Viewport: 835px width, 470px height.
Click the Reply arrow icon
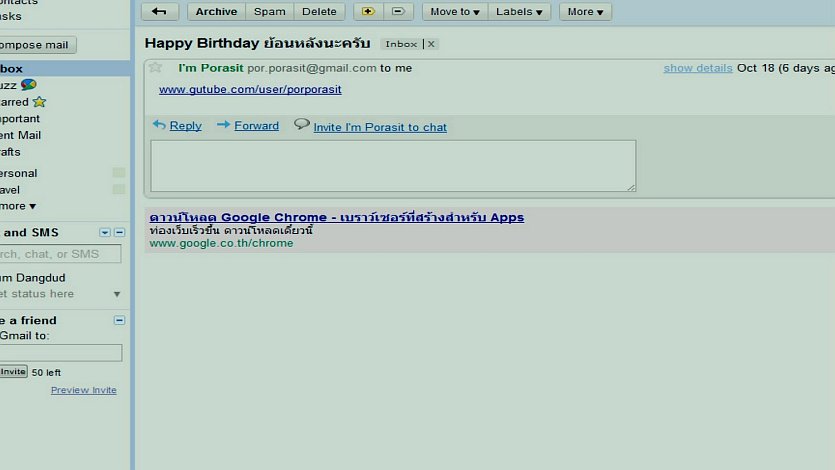pos(159,125)
